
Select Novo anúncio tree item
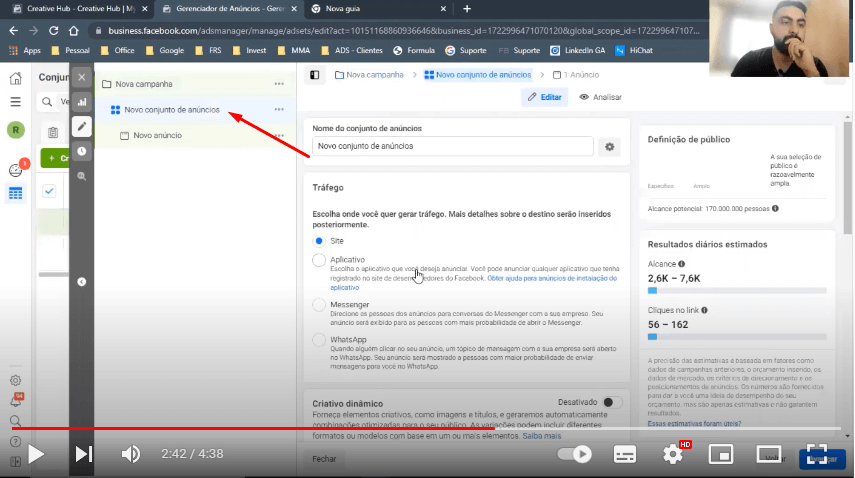coord(158,135)
